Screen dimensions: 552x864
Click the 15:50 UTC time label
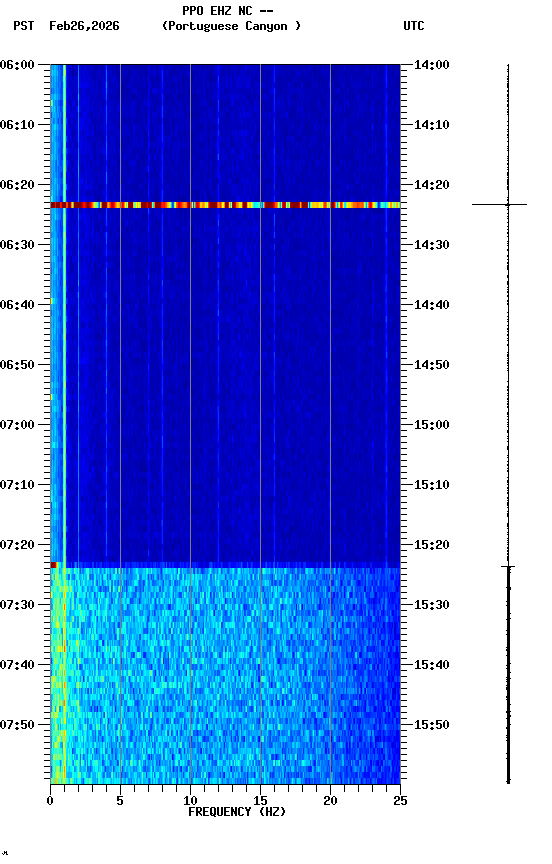tap(432, 726)
